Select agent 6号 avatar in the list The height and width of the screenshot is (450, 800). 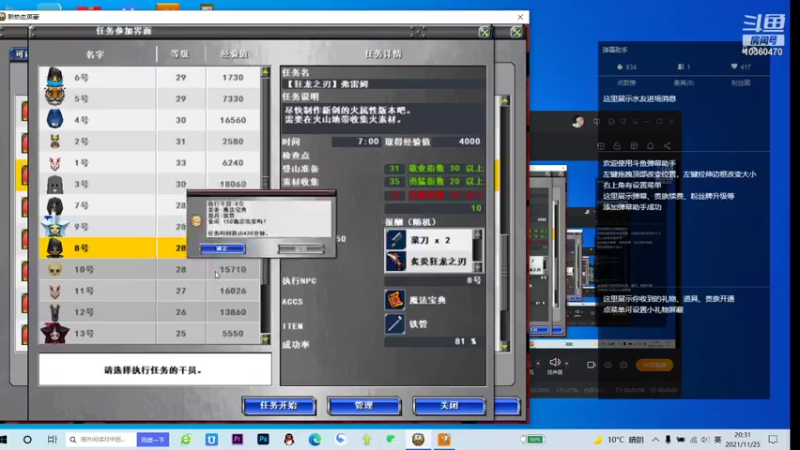click(55, 77)
